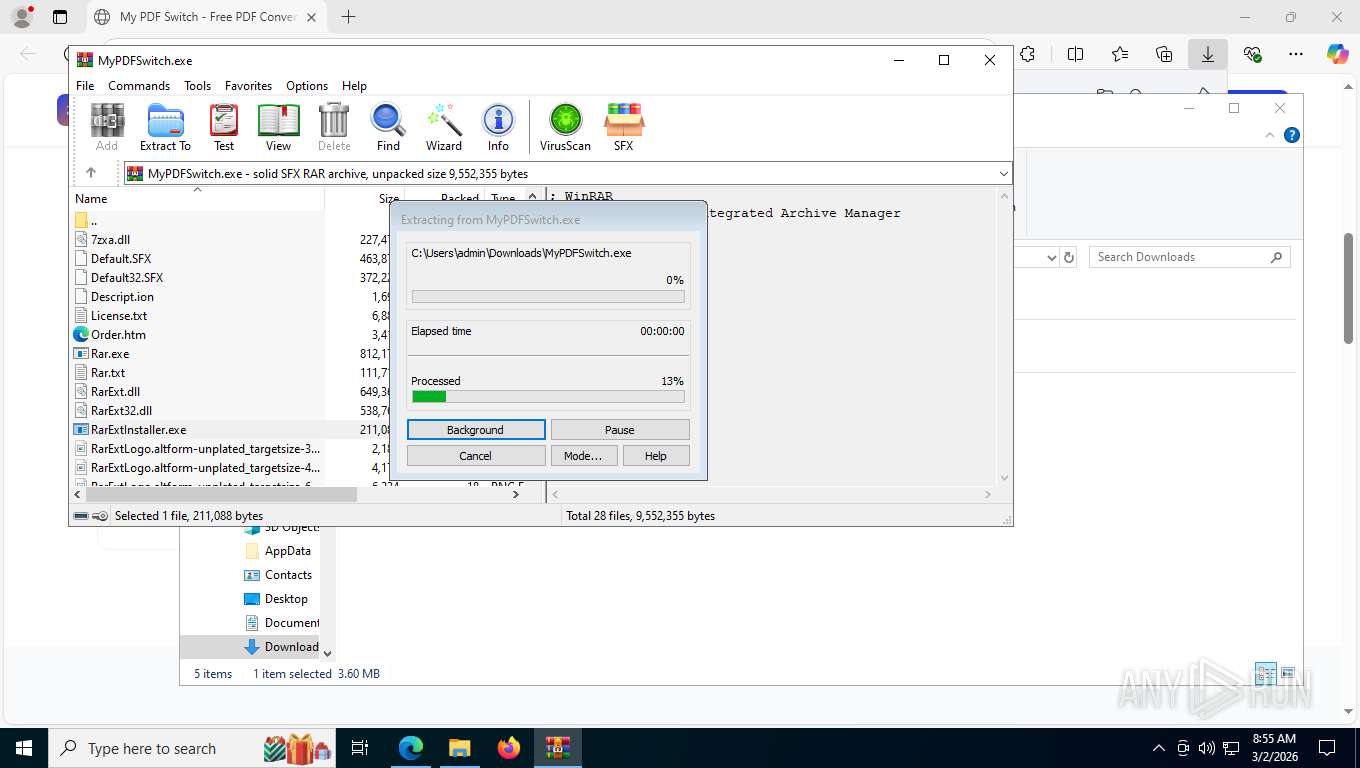Image resolution: width=1360 pixels, height=768 pixels.
Task: Open the WinRAR Help menu
Action: [354, 86]
